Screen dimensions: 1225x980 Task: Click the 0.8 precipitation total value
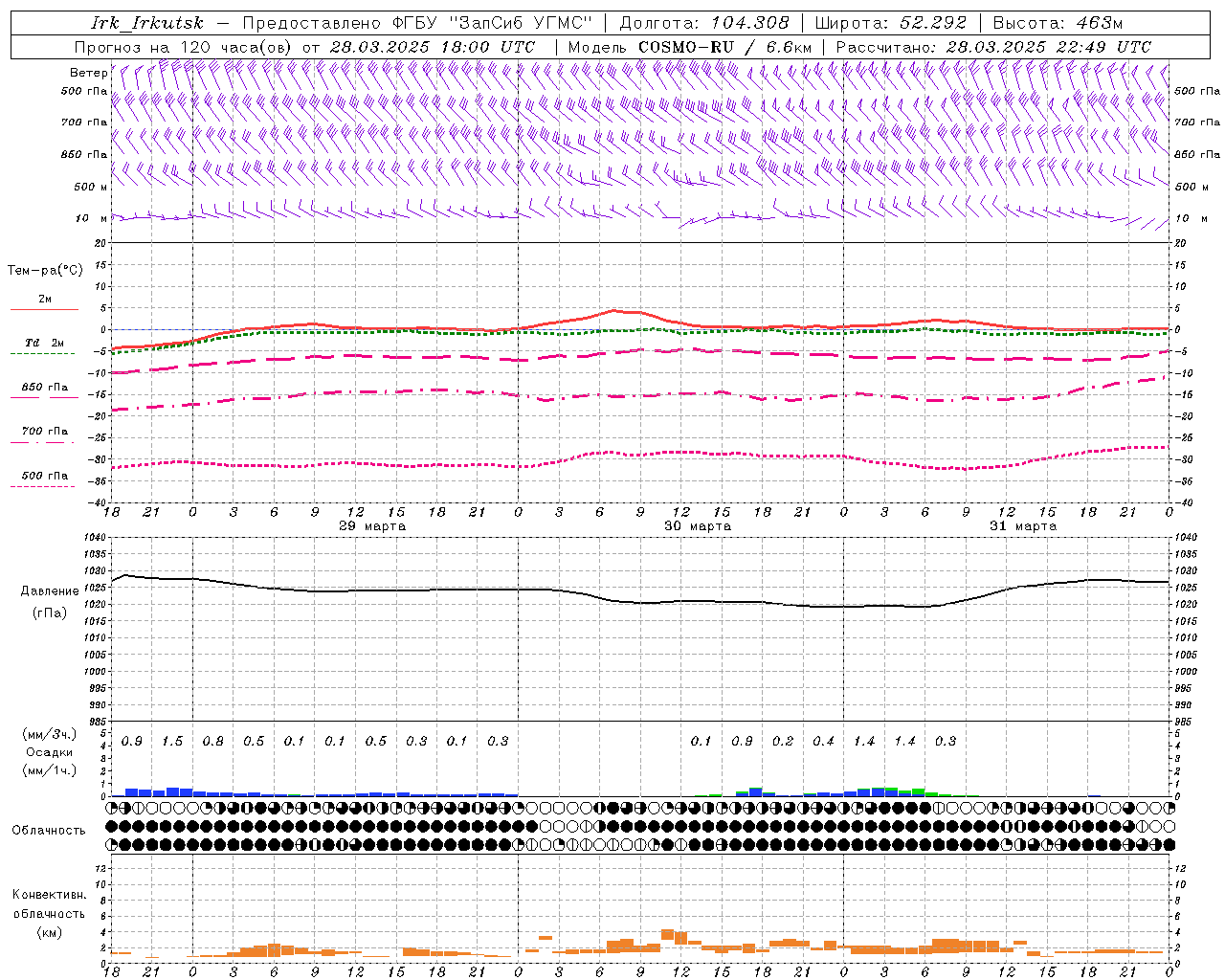(213, 742)
